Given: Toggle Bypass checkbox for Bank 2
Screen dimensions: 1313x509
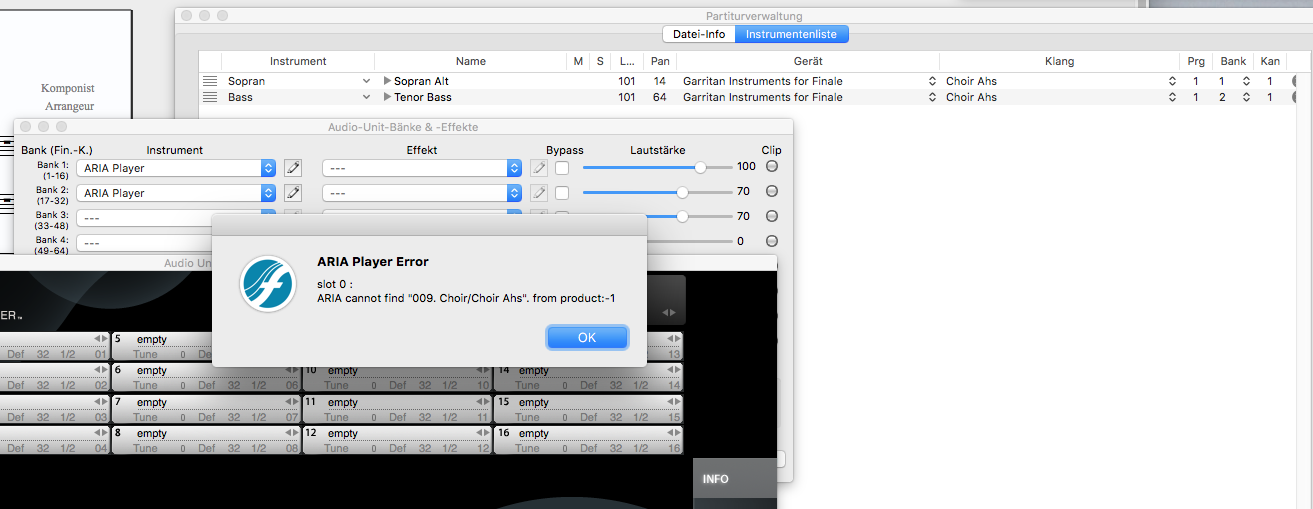Looking at the screenshot, I should (x=562, y=193).
